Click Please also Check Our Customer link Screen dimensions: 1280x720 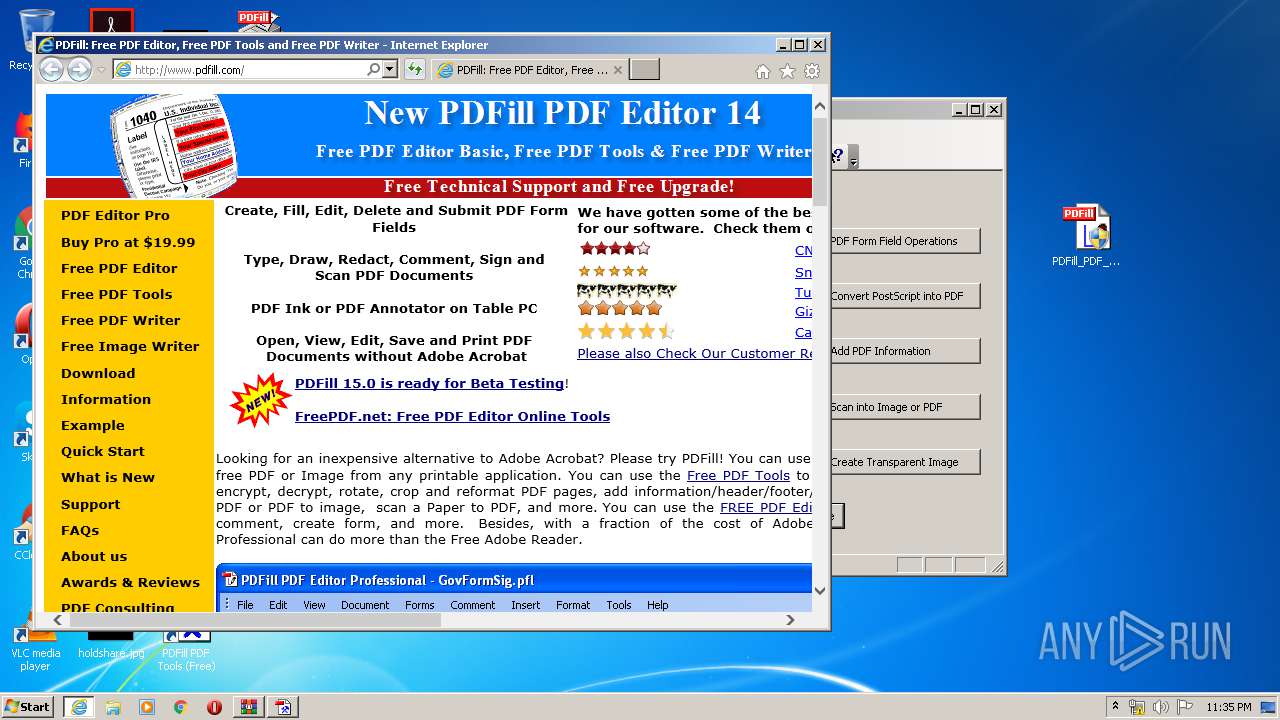click(694, 353)
